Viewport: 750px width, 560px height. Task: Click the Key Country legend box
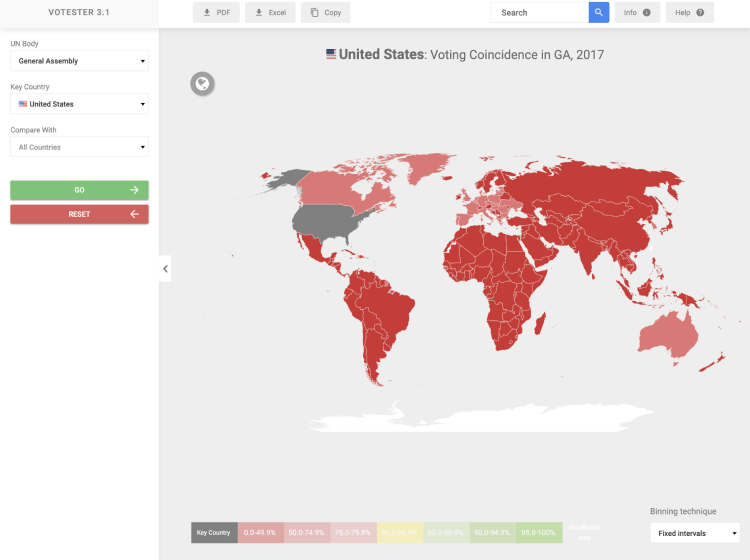[x=213, y=532]
